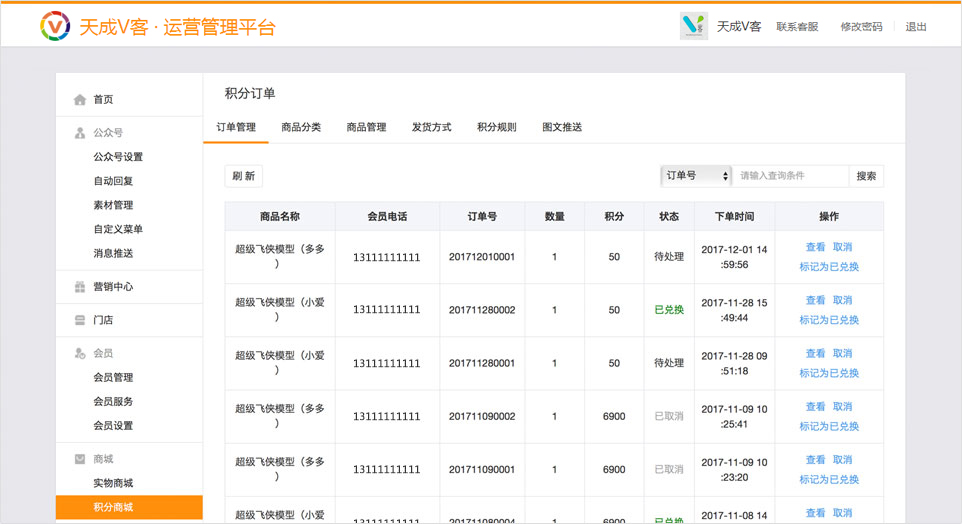Focus the 请输入查询条件 search input field
962x524 pixels.
tap(790, 176)
